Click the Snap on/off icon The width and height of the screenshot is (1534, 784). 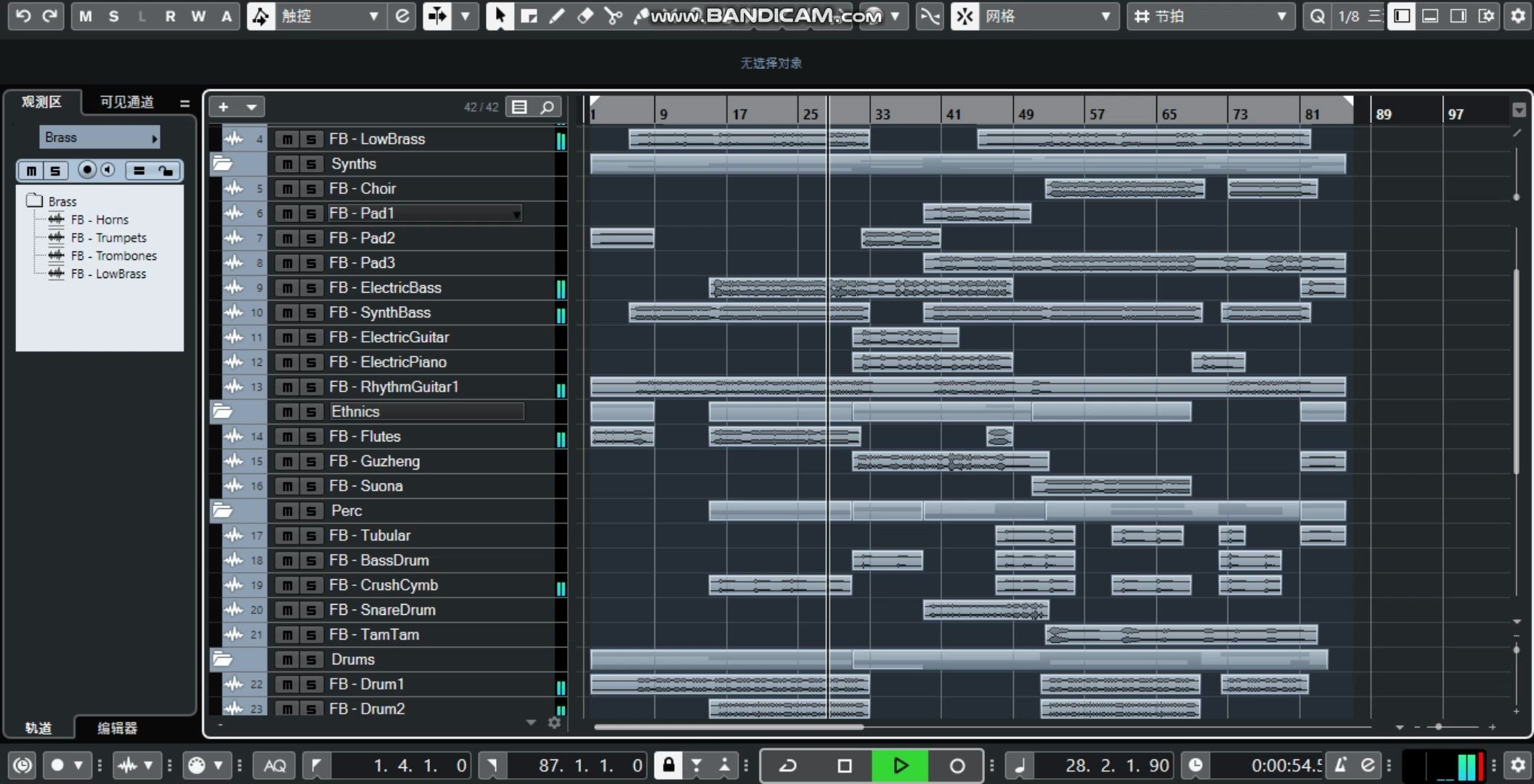[965, 16]
